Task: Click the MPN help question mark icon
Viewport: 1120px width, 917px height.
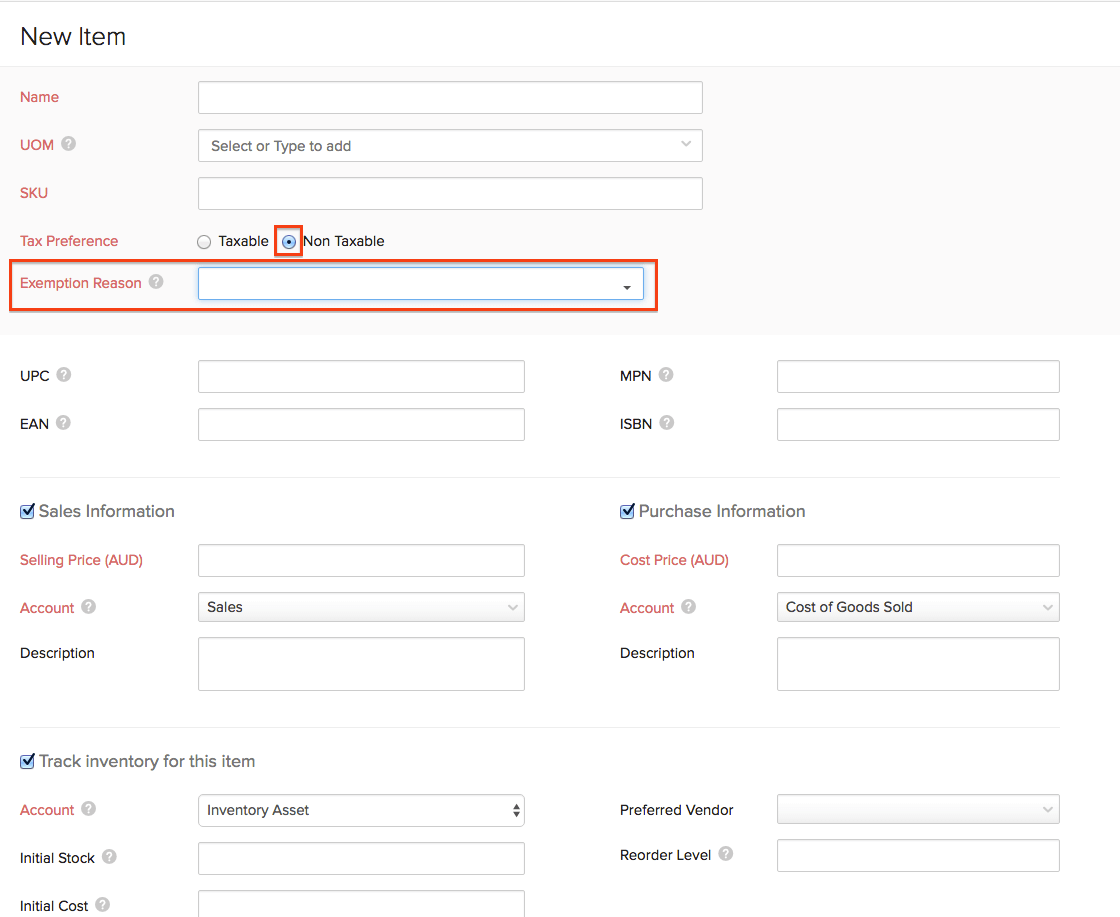Action: (x=666, y=375)
